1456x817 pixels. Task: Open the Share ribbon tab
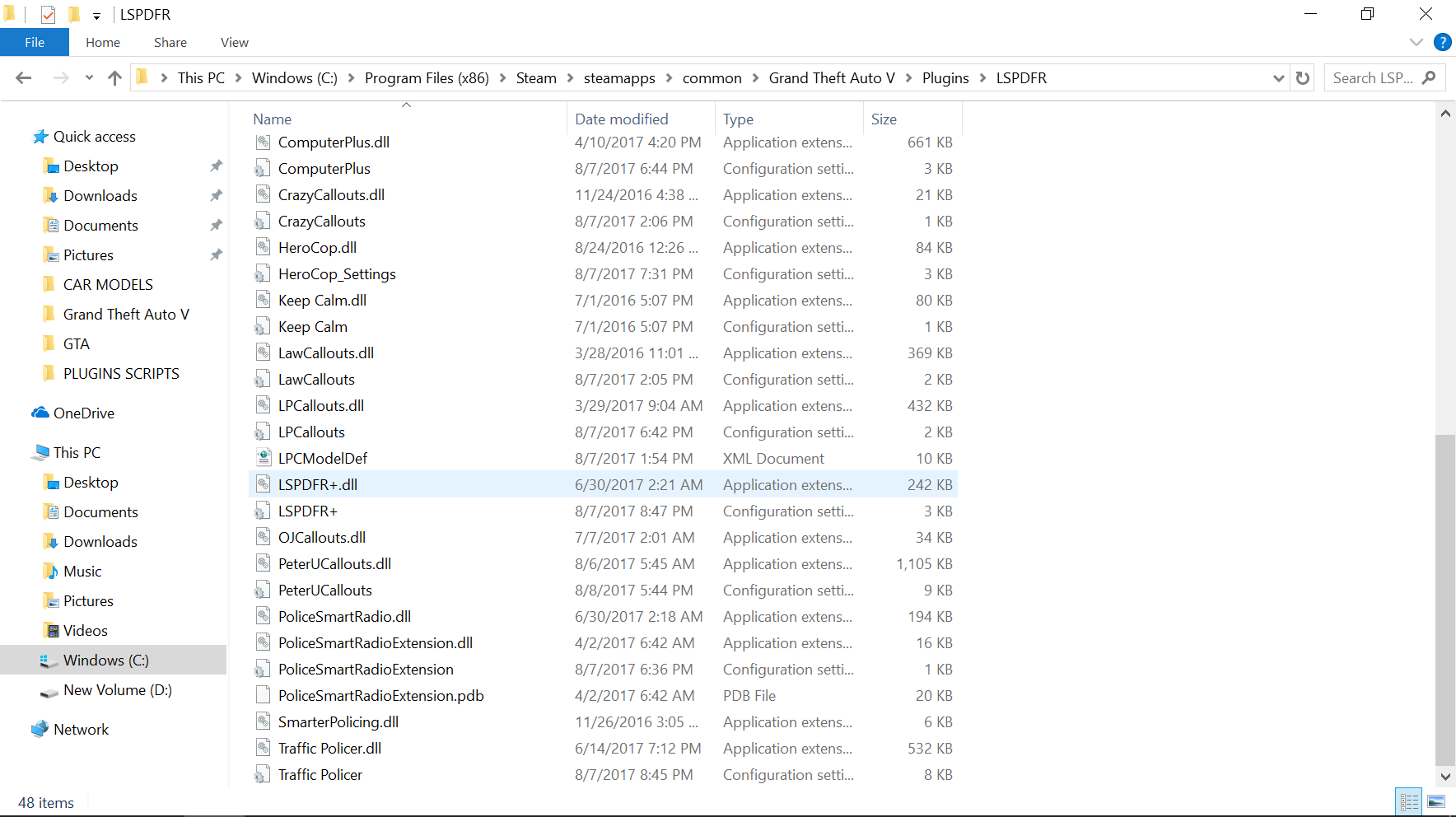[x=170, y=43]
